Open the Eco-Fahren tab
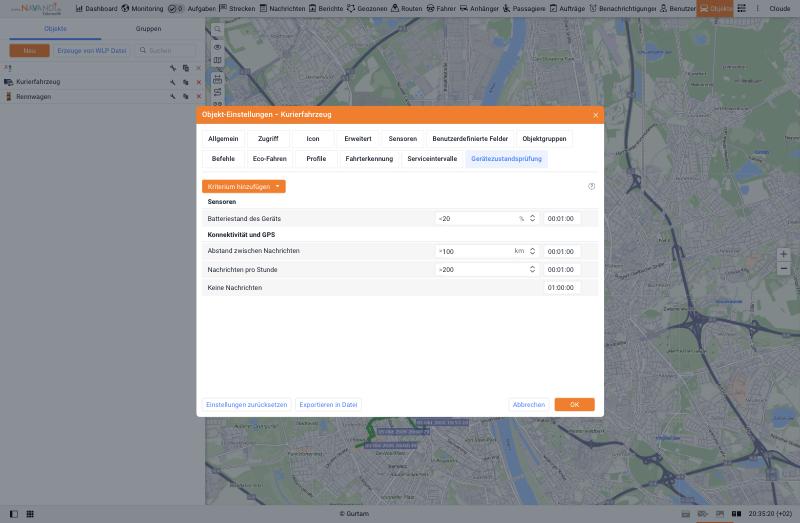The height and width of the screenshot is (523, 800). click(269, 159)
